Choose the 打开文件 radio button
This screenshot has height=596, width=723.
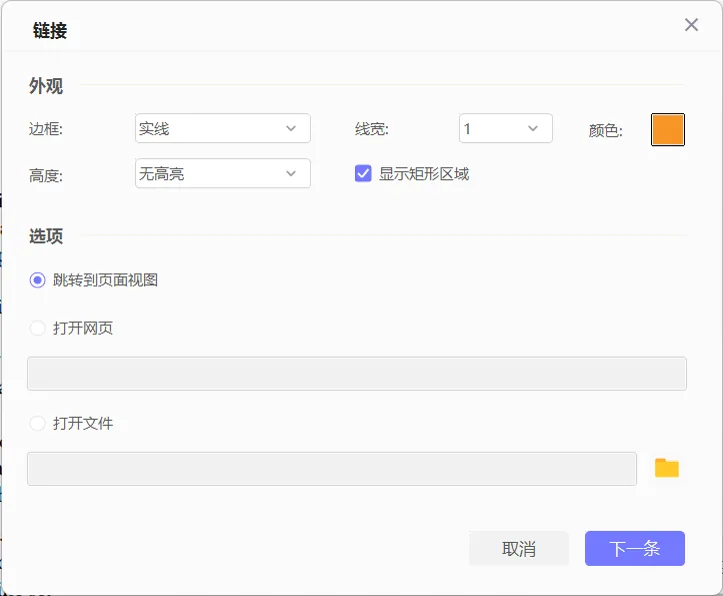(37, 423)
